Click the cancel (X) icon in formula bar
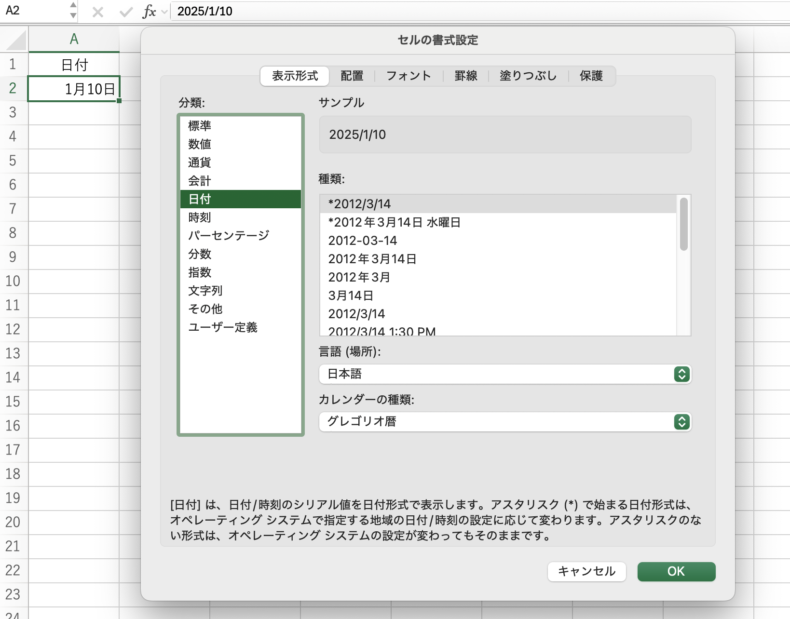The width and height of the screenshot is (790, 619). coord(97,12)
